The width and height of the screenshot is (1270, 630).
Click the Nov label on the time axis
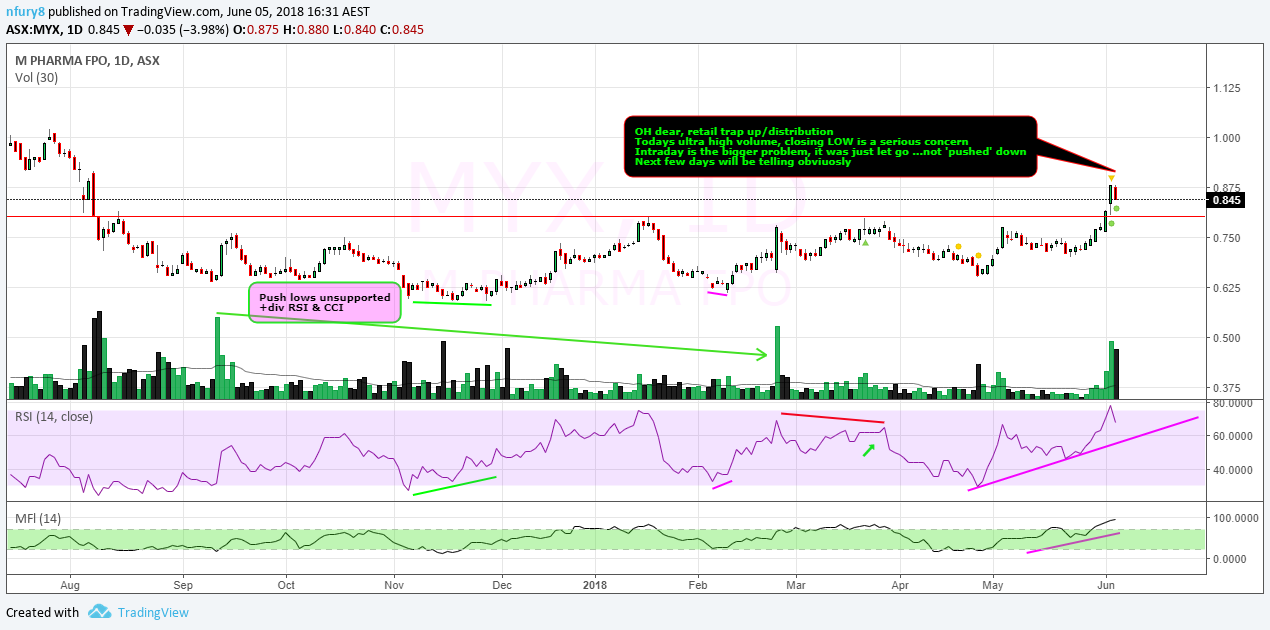395,584
